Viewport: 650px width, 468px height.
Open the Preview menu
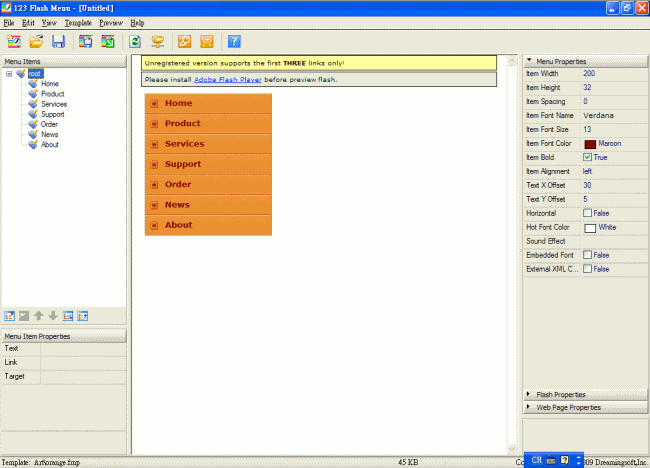[110, 22]
